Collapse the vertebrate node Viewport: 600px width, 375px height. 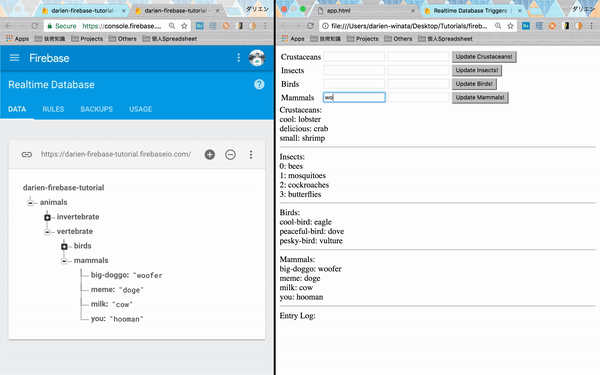47,232
